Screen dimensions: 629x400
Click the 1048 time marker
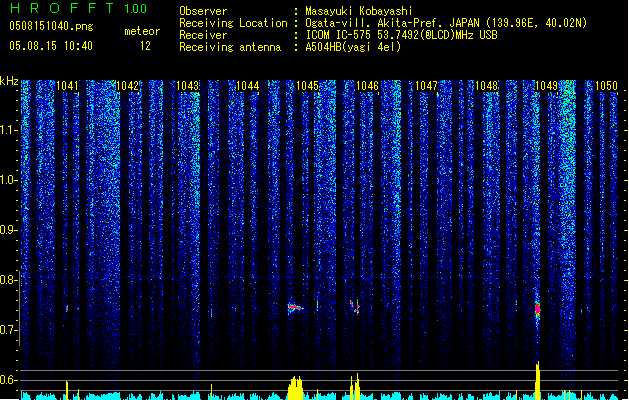[x=487, y=86]
